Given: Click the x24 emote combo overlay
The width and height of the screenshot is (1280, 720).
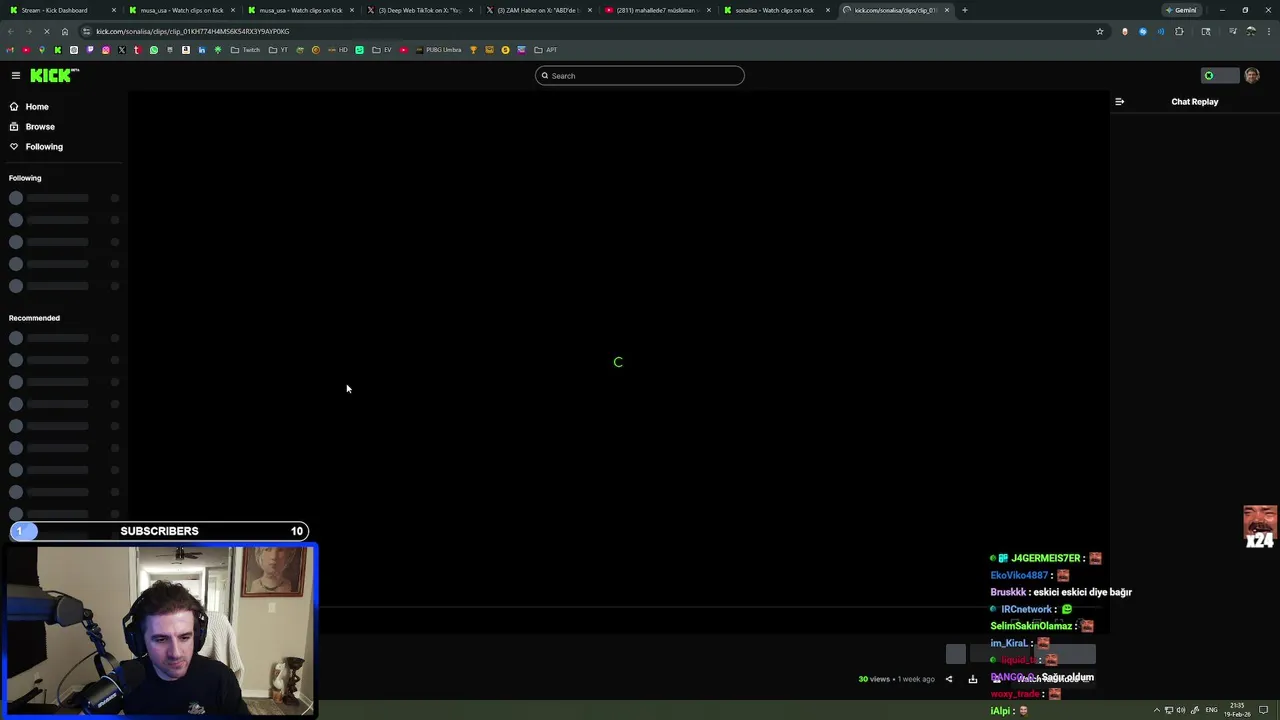Looking at the screenshot, I should coord(1259,527).
